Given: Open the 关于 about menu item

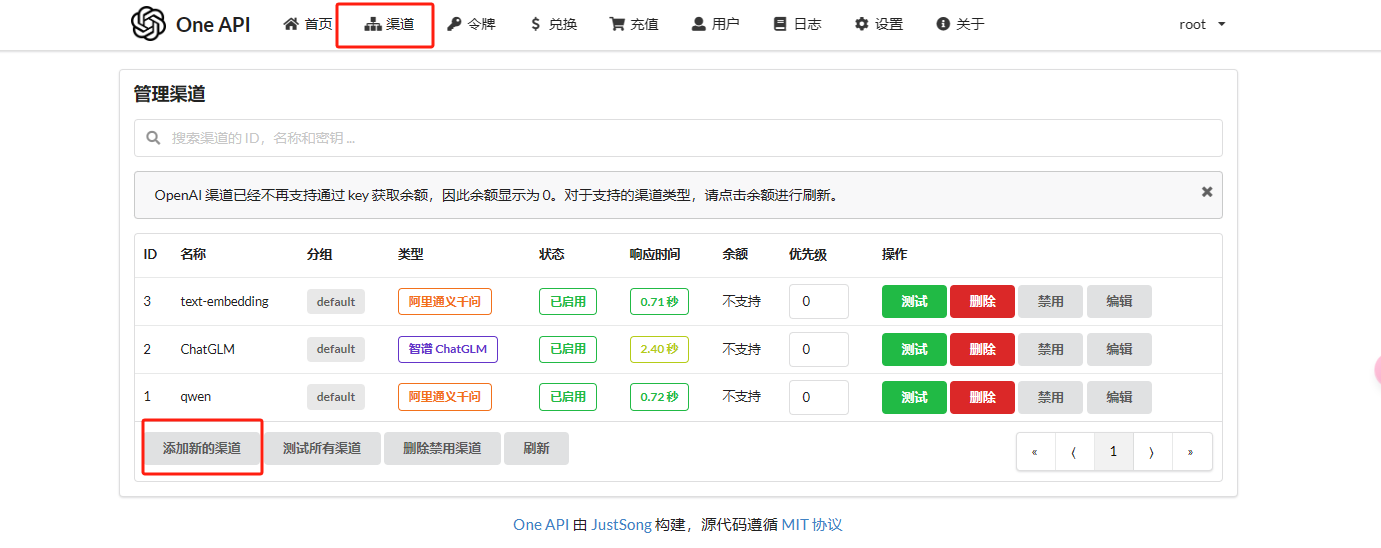Looking at the screenshot, I should [960, 24].
